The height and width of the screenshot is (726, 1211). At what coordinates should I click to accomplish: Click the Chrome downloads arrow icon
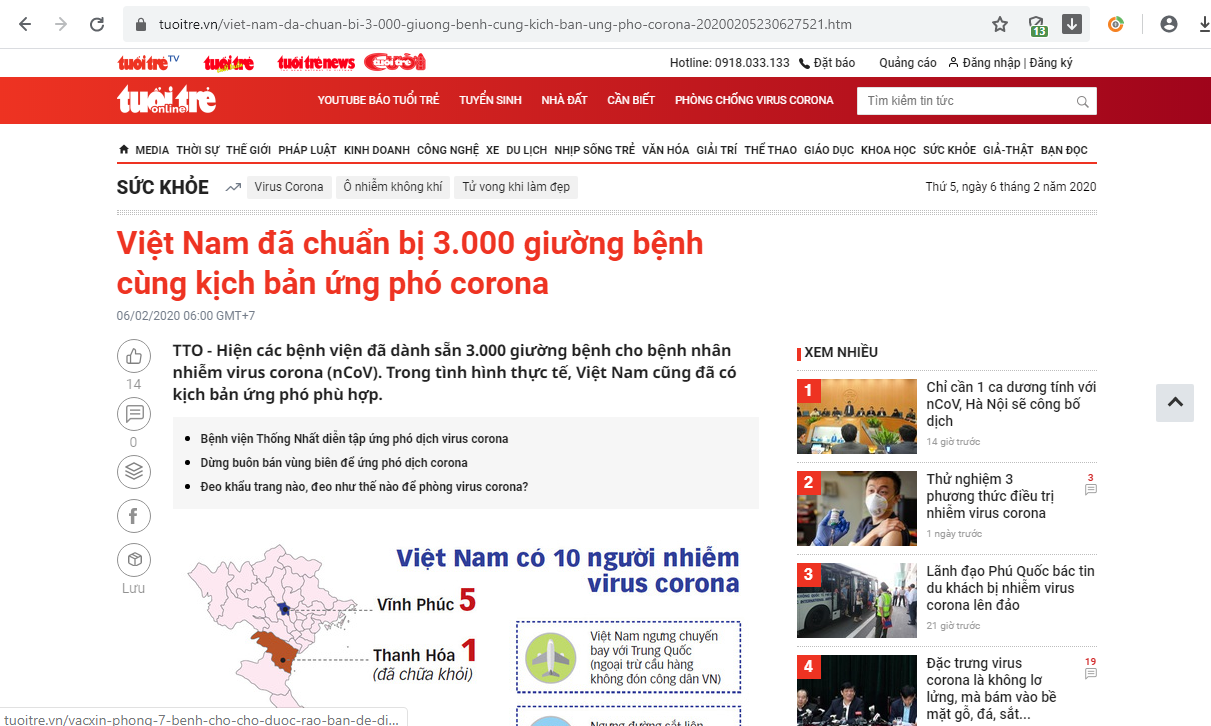click(1205, 25)
